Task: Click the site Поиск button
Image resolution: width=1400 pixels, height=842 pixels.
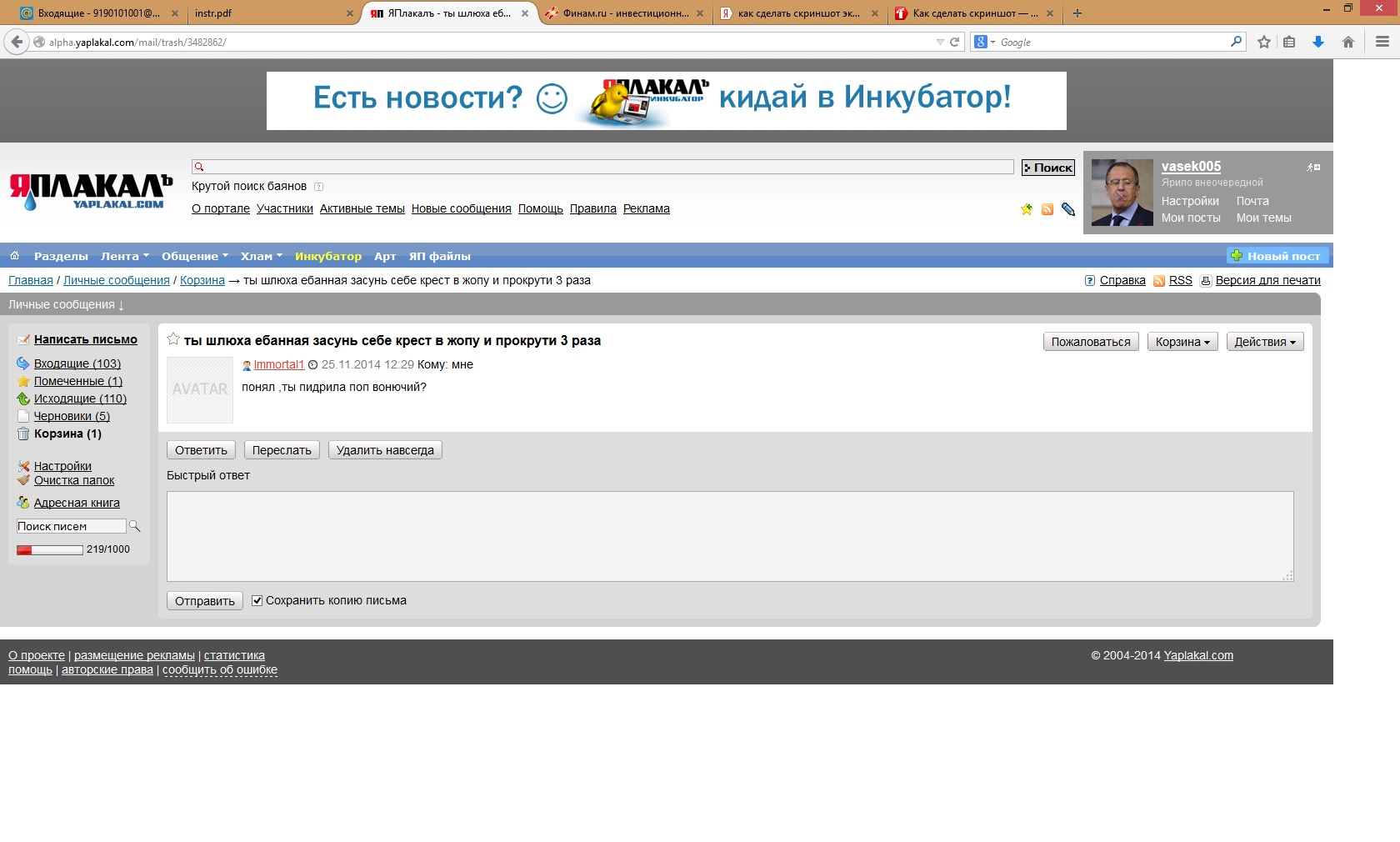Action: [1048, 168]
